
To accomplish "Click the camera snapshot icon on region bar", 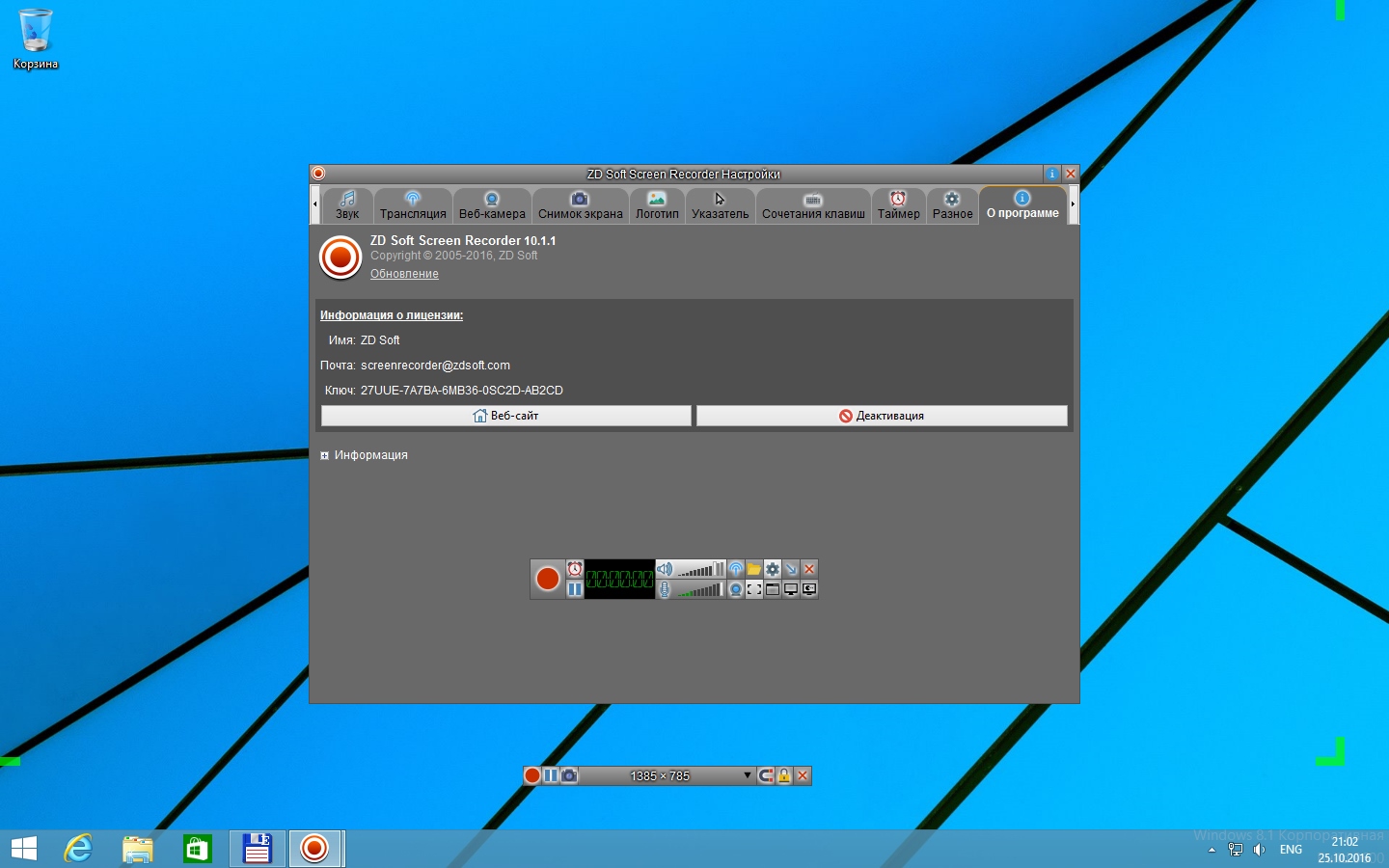I will pos(569,775).
